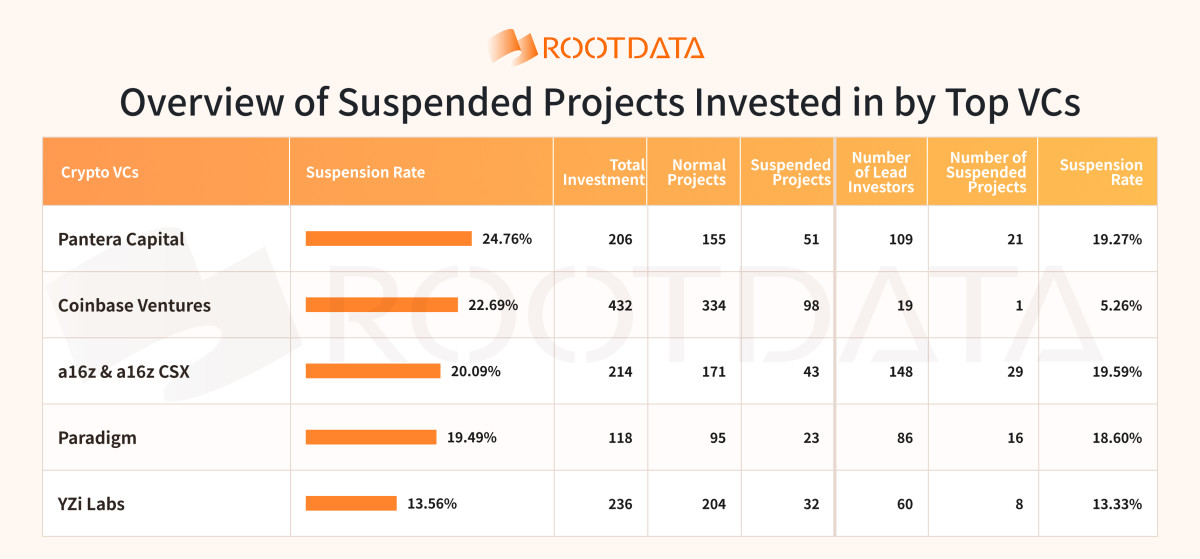Click the RootData flag logo icon
This screenshot has height=559, width=1200.
click(x=513, y=46)
